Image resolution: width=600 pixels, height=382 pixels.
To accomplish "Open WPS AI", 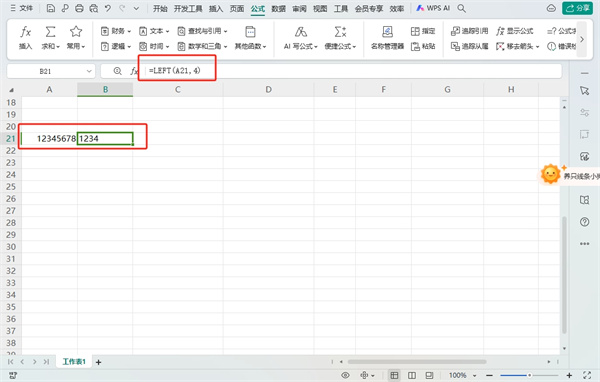I will pyautogui.click(x=433, y=8).
